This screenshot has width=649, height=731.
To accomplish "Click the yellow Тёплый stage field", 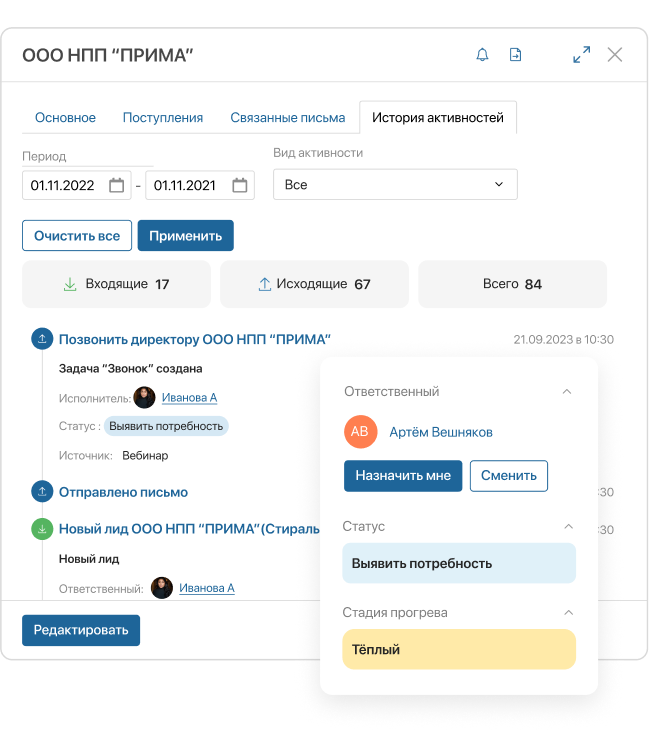I will tap(459, 649).
